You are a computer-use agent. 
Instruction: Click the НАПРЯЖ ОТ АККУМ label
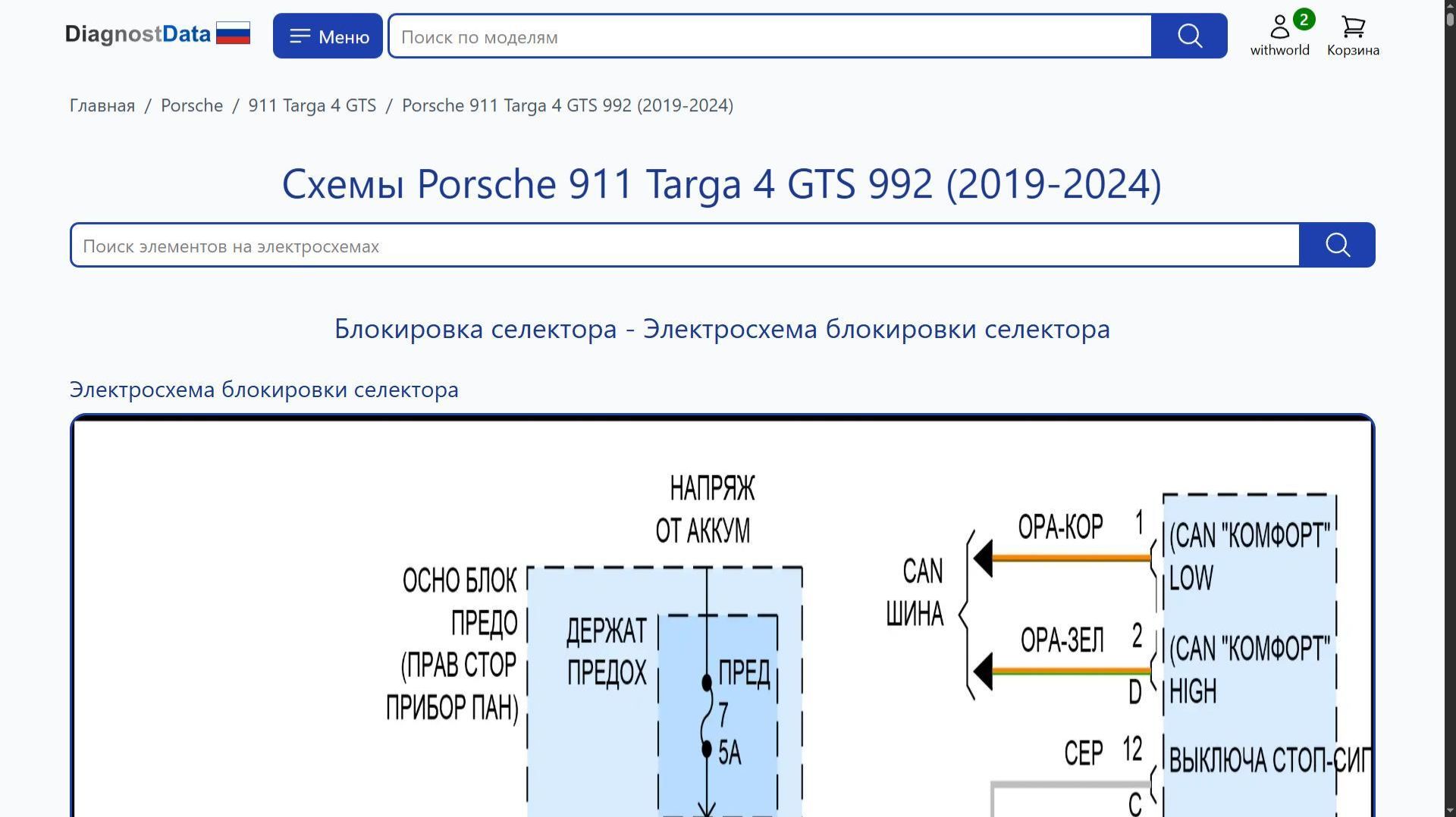tap(705, 509)
